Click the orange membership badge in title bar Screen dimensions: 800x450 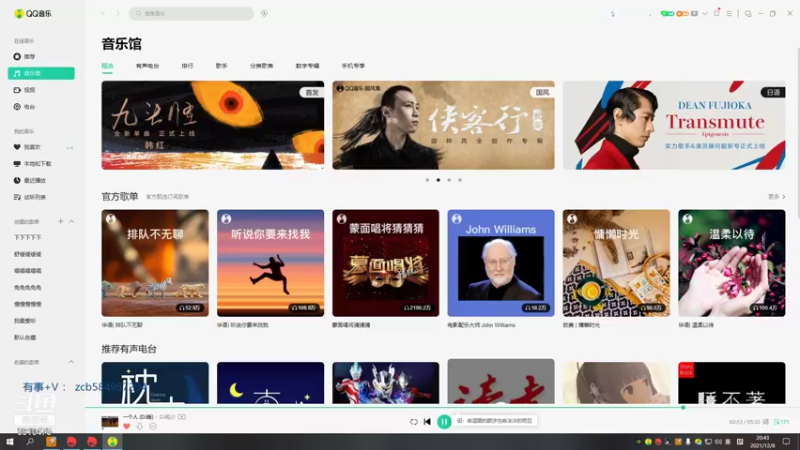tap(682, 14)
